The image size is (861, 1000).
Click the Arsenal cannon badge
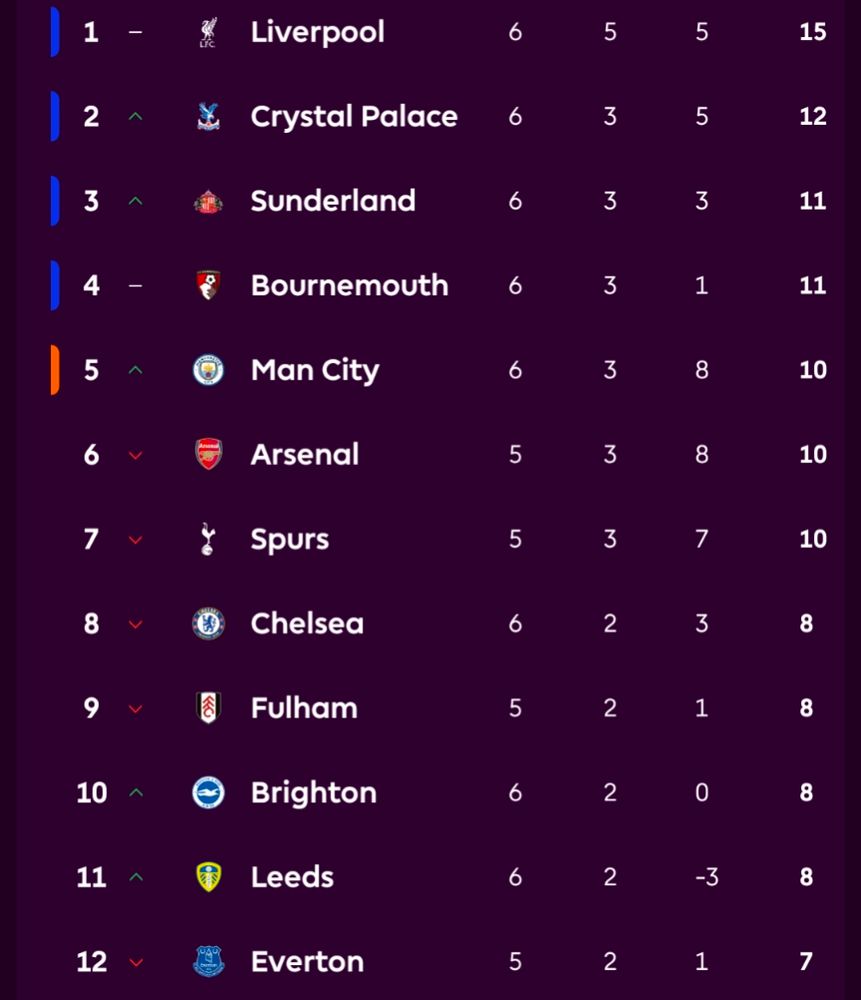click(208, 455)
